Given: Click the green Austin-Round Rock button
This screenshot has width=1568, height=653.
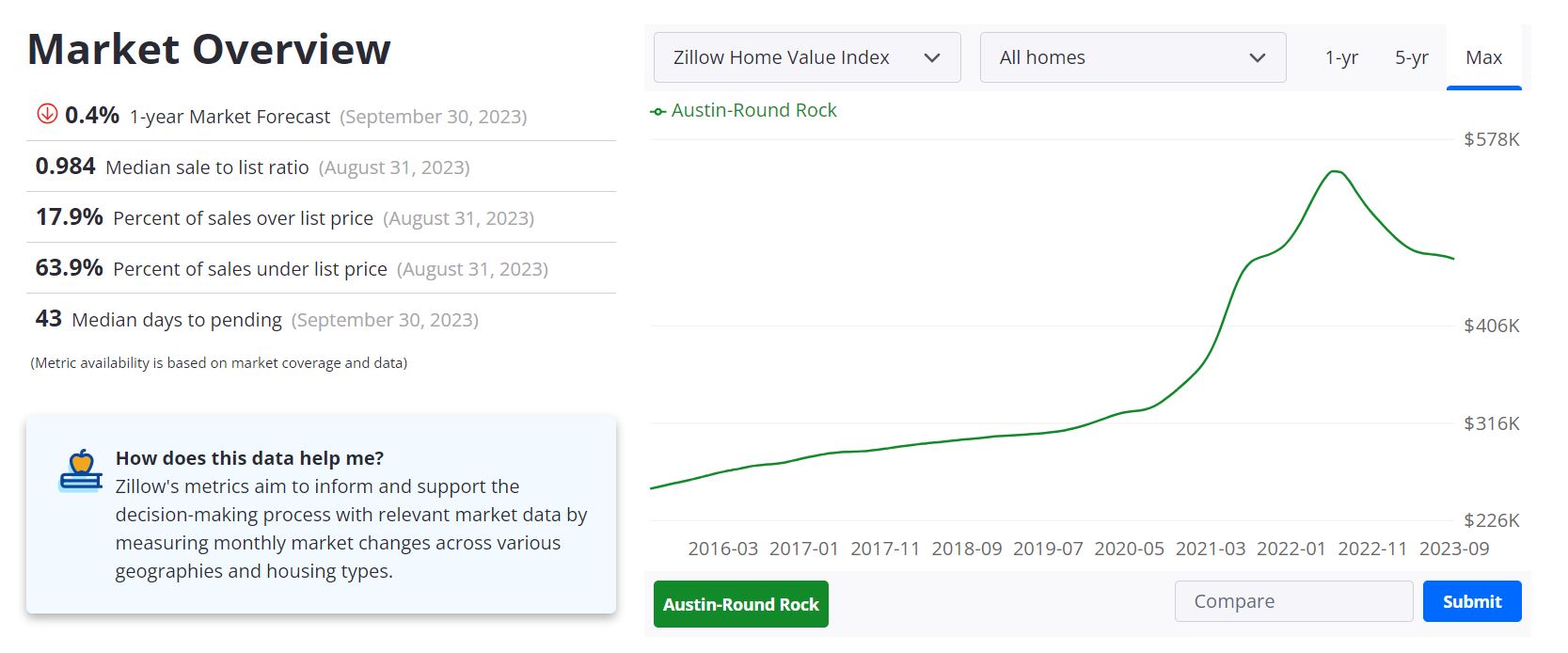Looking at the screenshot, I should [x=741, y=604].
